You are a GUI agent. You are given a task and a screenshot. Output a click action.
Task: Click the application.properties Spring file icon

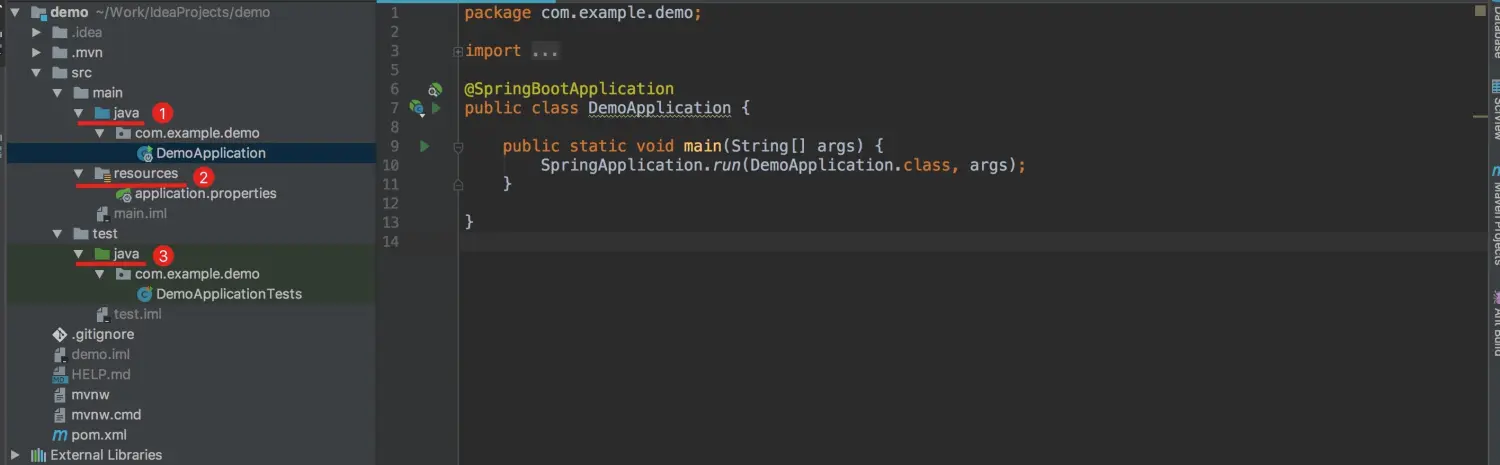pos(123,194)
